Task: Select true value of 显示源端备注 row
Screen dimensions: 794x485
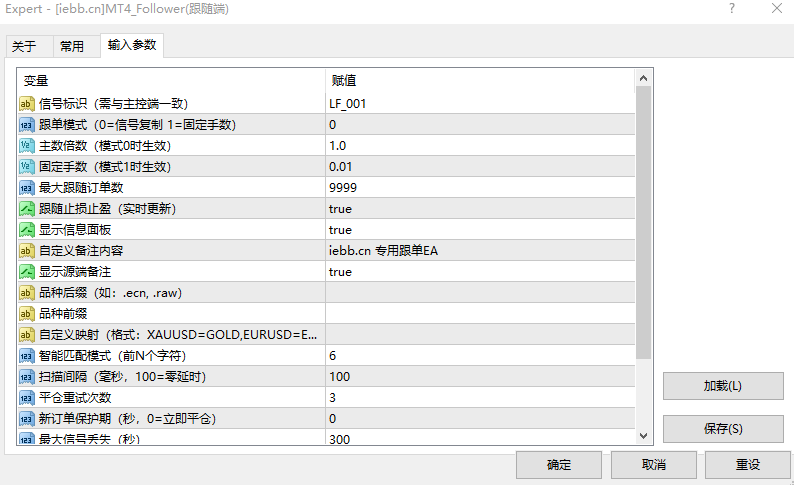Action: 480,272
